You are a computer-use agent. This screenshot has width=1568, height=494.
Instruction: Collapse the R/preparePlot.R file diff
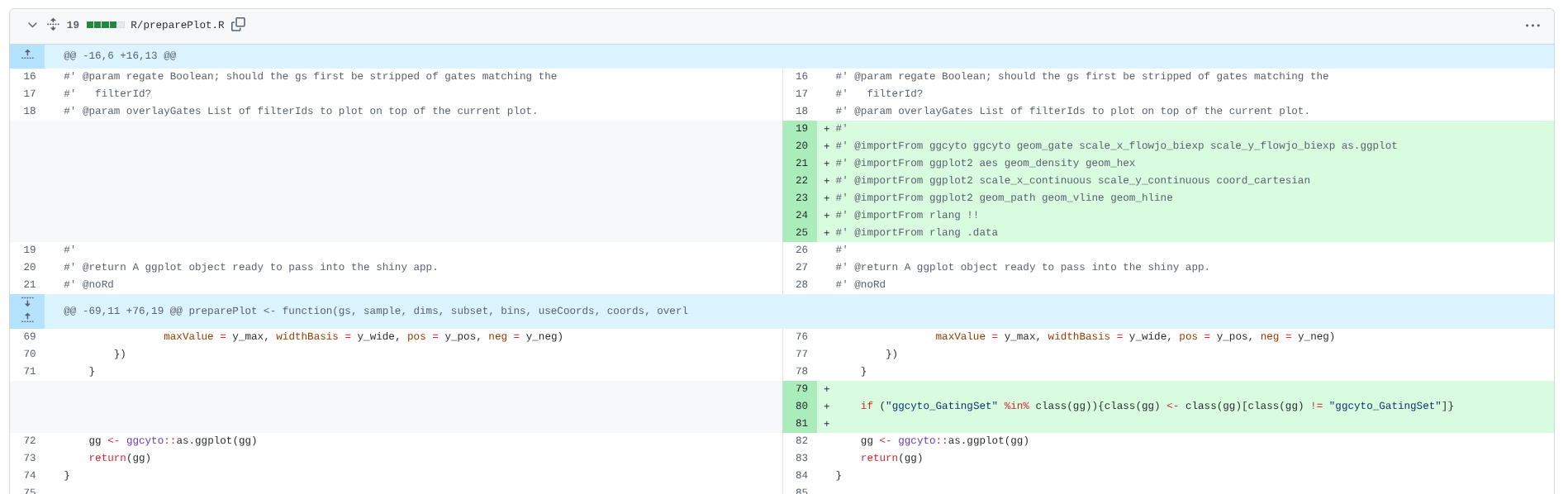[x=32, y=25]
